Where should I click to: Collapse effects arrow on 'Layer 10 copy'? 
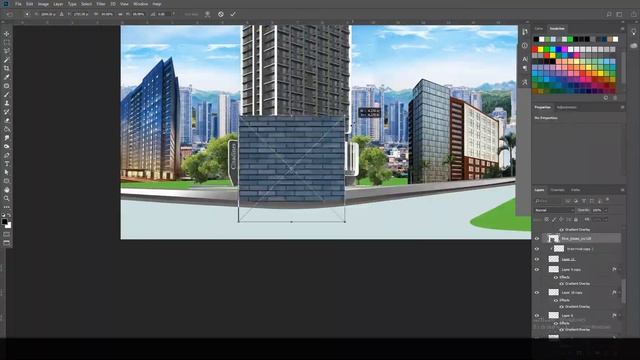click(620, 293)
